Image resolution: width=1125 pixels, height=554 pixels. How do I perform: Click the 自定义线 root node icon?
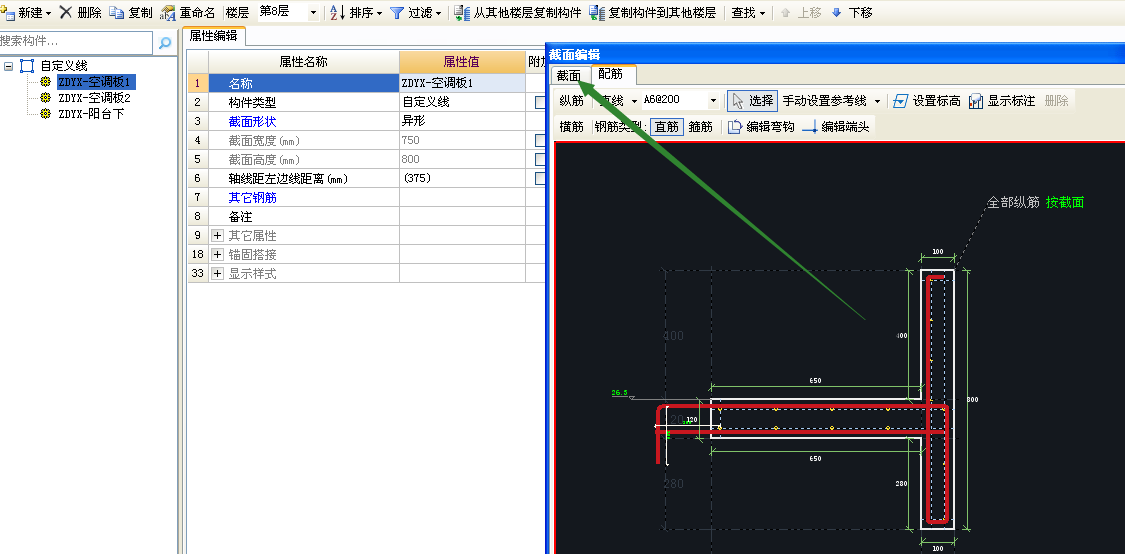[x=27, y=66]
